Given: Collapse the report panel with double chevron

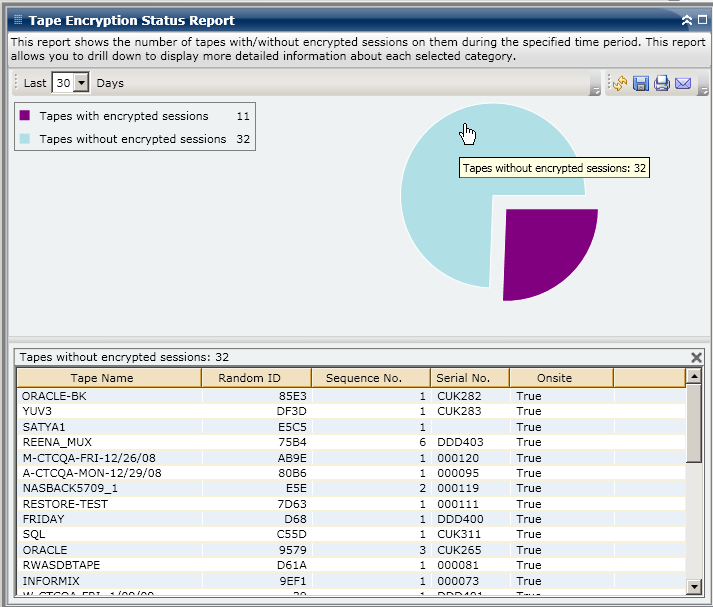Looking at the screenshot, I should click(686, 19).
